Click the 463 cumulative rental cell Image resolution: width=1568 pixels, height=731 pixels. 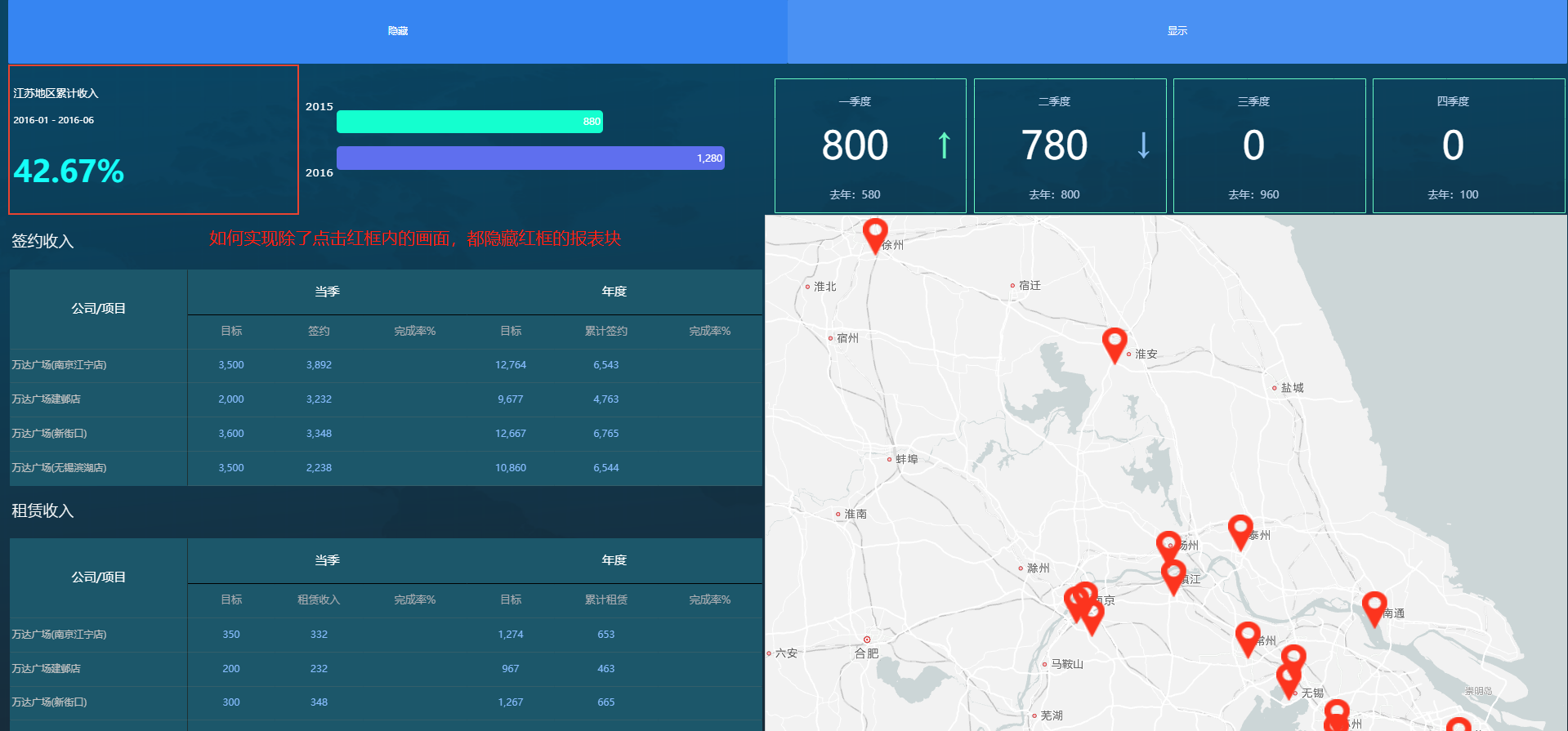click(605, 669)
